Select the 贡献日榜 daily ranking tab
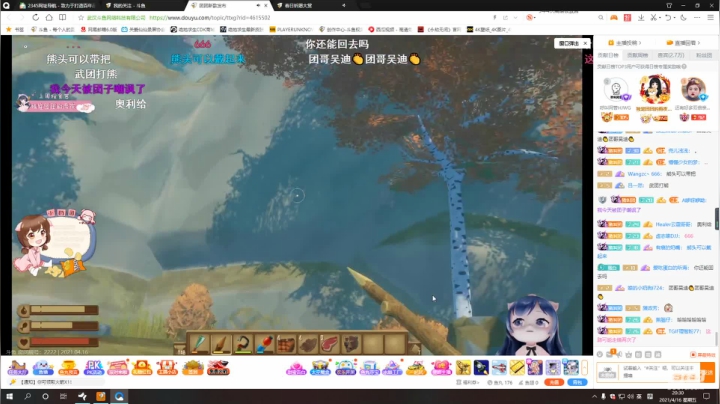Image resolution: width=720 pixels, height=404 pixels. [608, 55]
